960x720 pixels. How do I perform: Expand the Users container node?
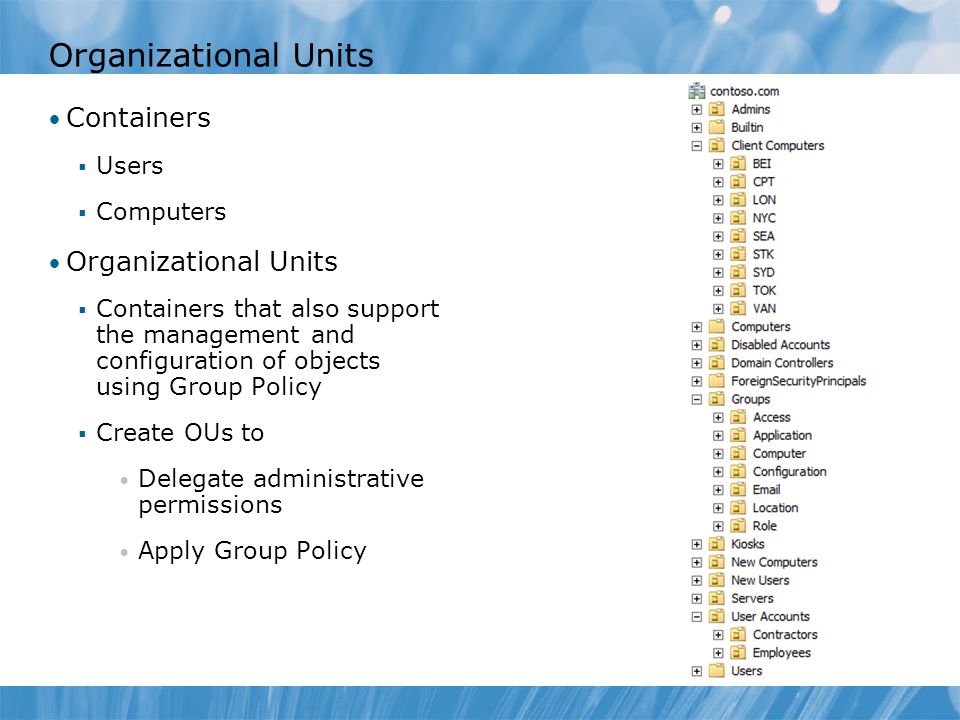(x=697, y=671)
